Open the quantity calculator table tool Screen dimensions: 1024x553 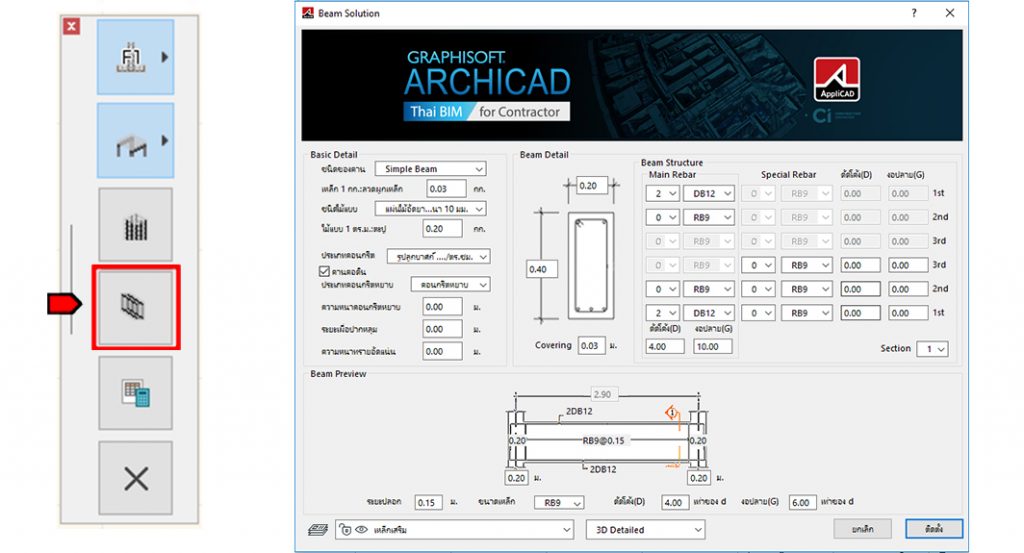pos(136,393)
